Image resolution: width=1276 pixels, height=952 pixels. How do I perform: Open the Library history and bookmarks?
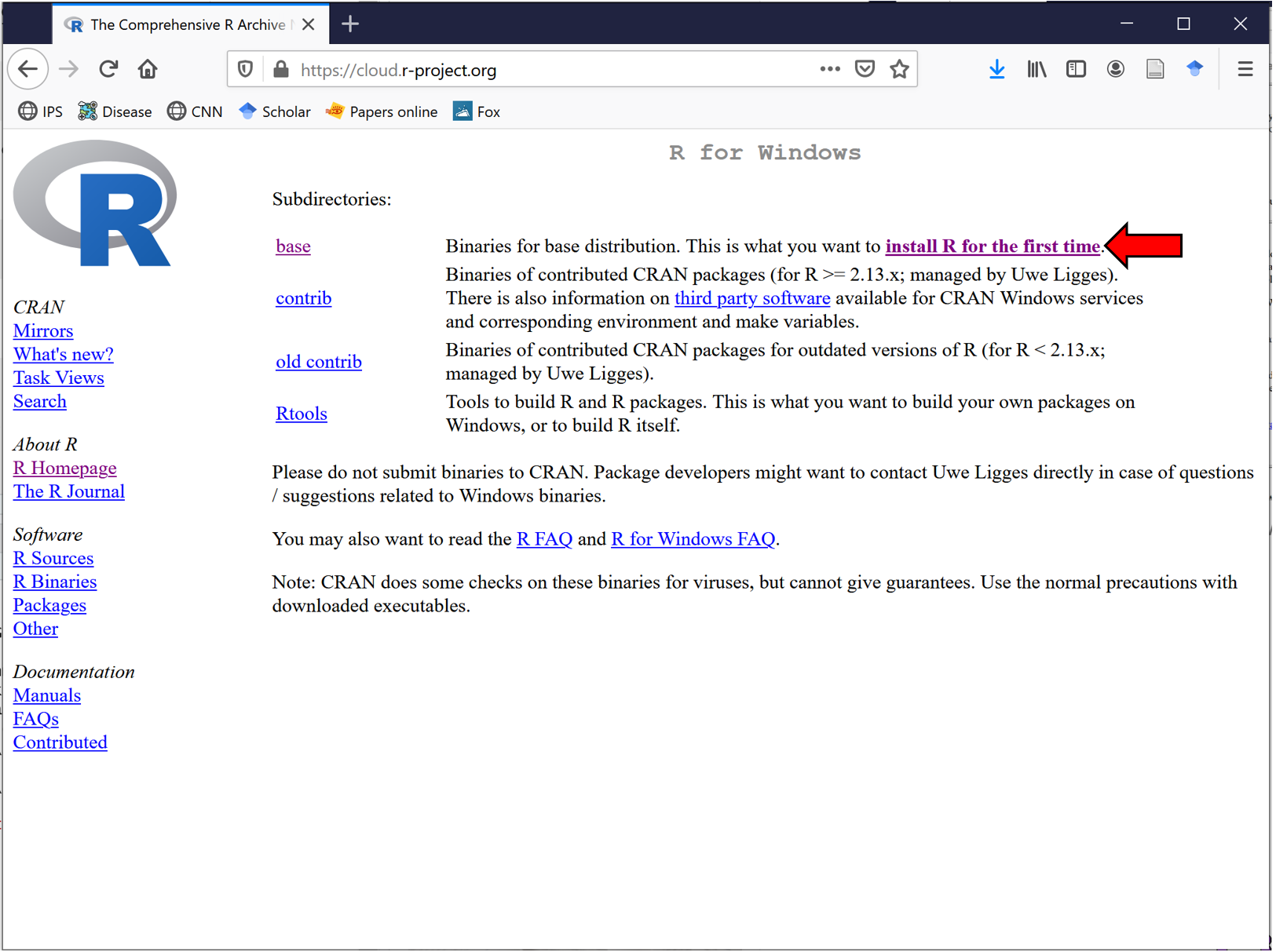click(1037, 69)
